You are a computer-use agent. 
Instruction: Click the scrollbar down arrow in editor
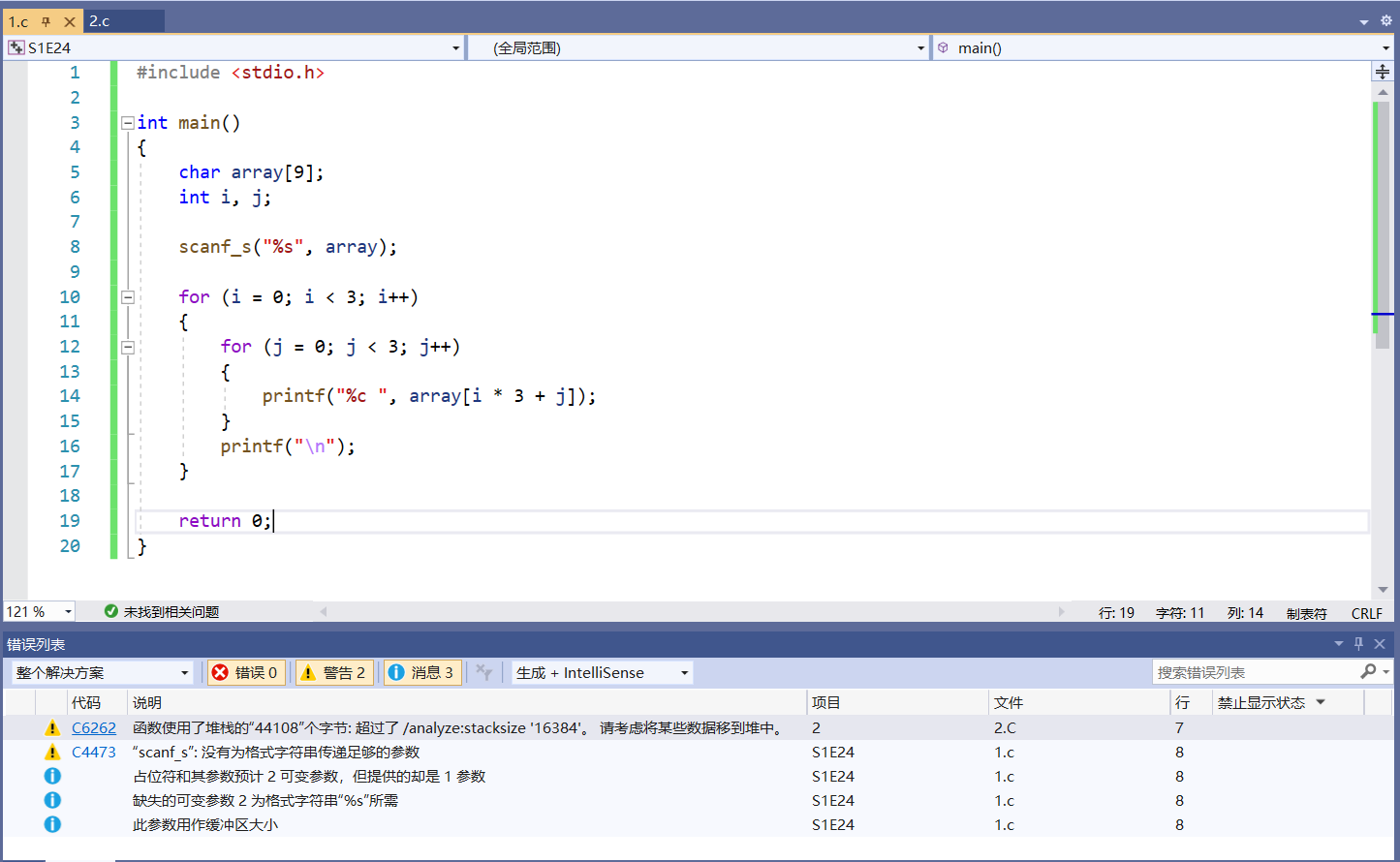point(1383,590)
